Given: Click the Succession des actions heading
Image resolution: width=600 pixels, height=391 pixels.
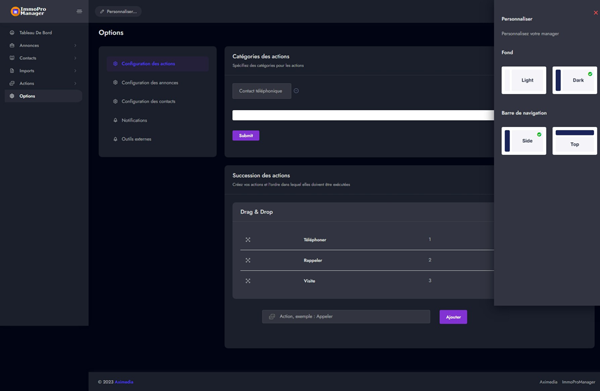Looking at the screenshot, I should point(261,175).
